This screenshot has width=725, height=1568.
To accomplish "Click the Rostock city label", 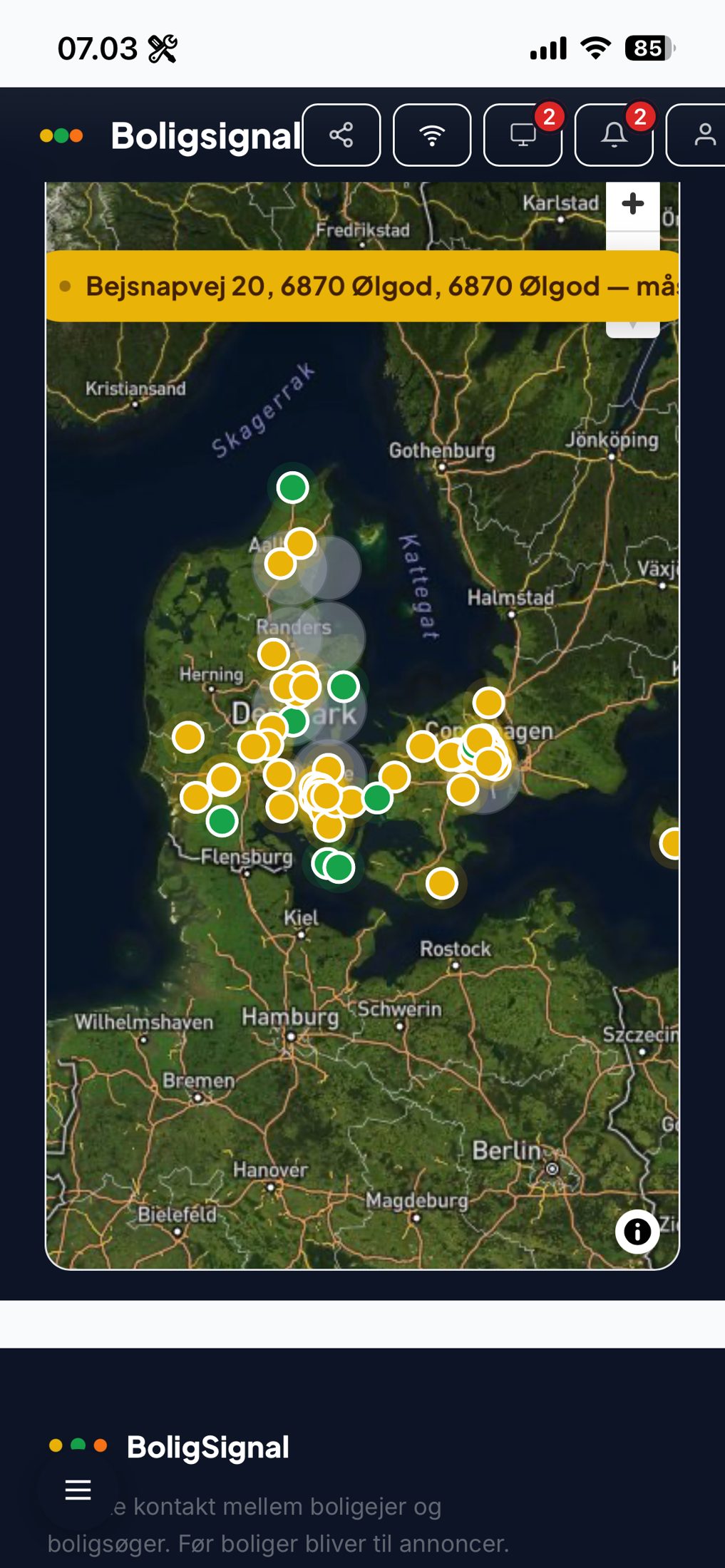I will [x=456, y=949].
